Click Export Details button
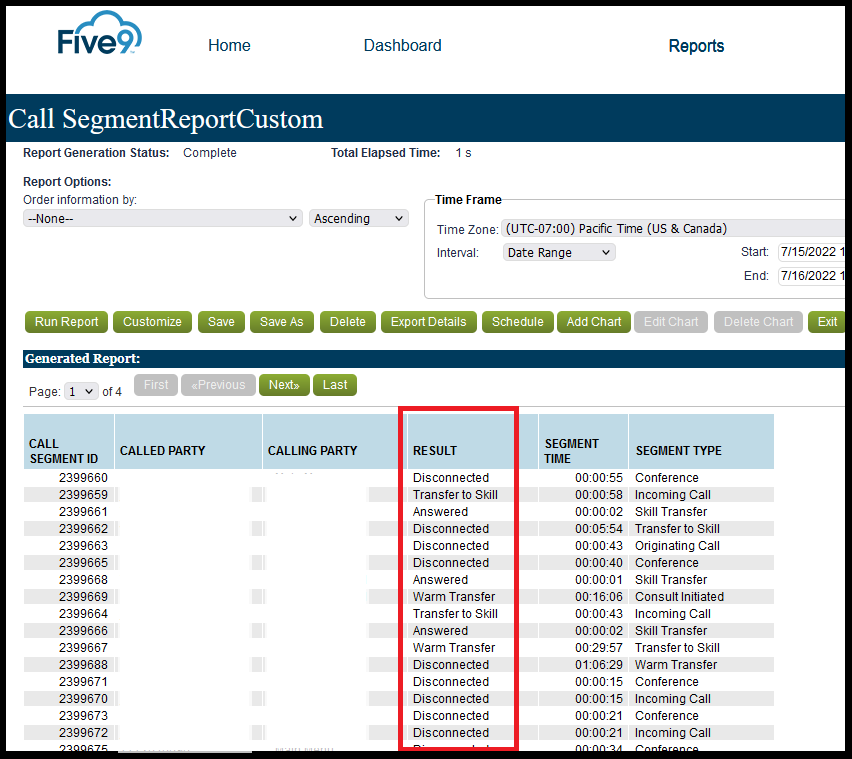The height and width of the screenshot is (759, 852). (x=429, y=322)
